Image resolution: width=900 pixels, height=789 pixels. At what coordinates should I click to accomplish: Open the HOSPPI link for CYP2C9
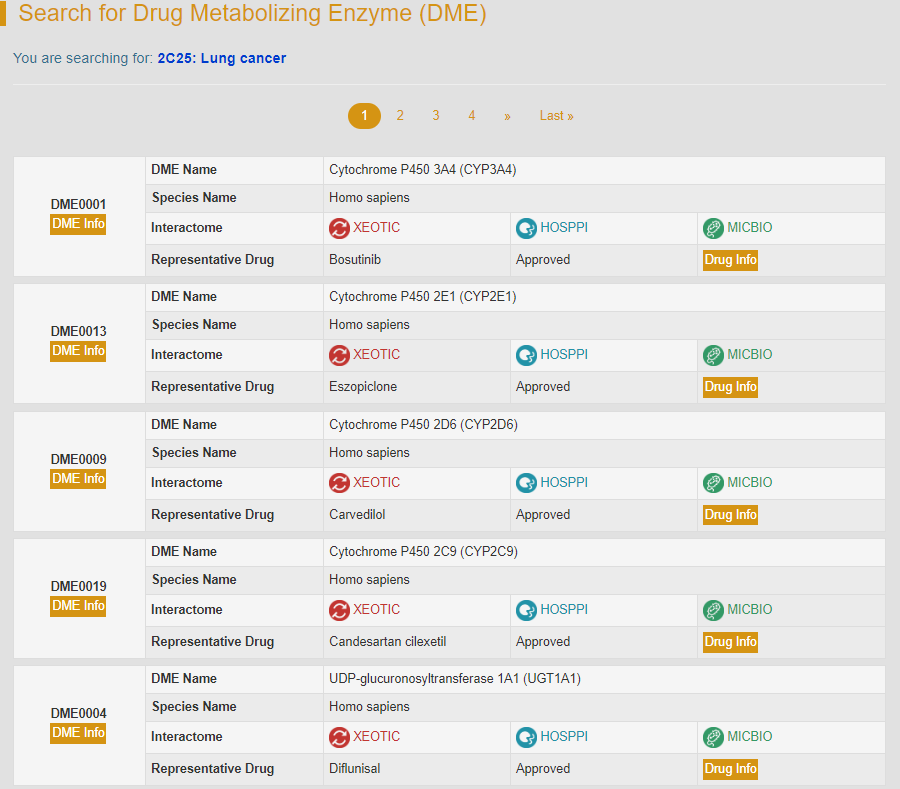tap(563, 610)
